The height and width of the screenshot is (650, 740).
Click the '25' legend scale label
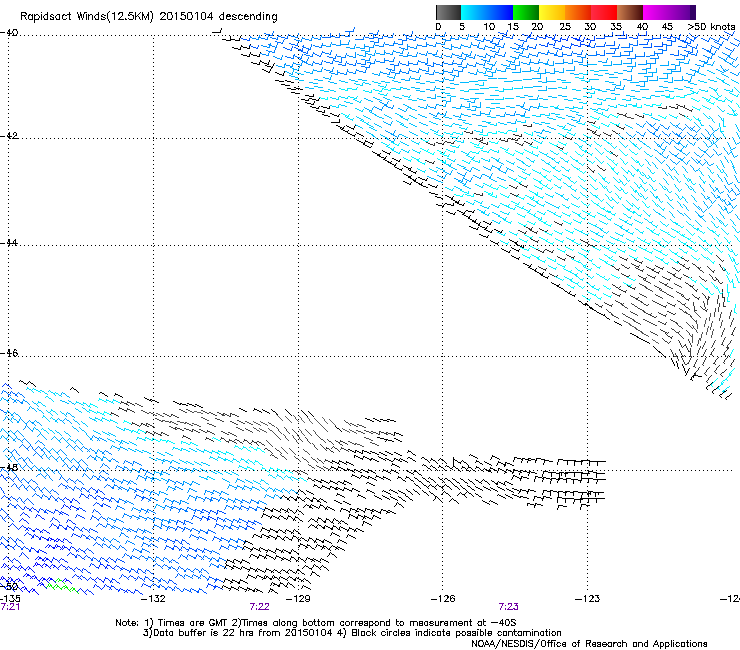pos(564,26)
